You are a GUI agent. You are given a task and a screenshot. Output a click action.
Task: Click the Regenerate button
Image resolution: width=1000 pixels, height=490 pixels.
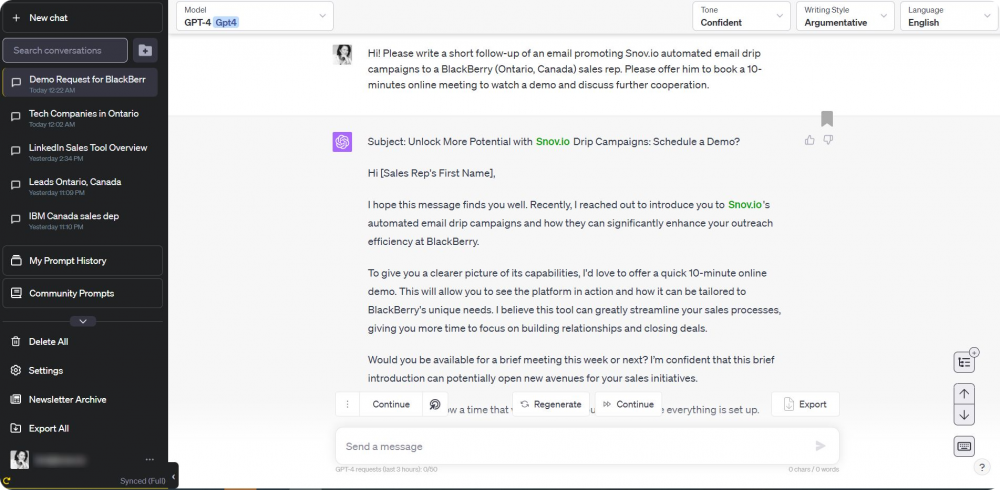coord(551,405)
